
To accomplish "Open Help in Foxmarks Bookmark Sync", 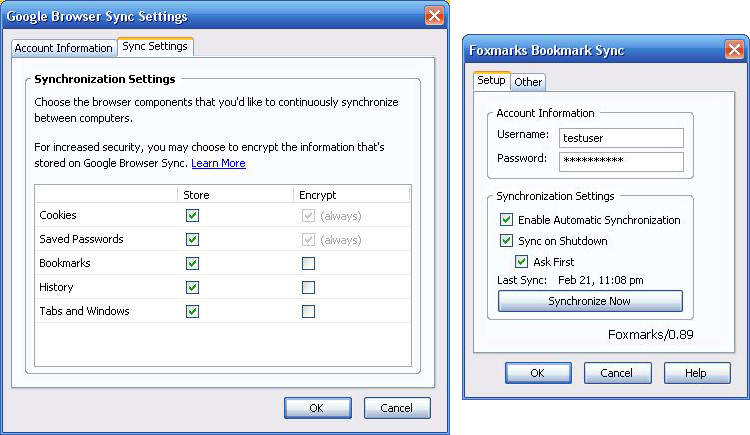I will click(x=697, y=373).
